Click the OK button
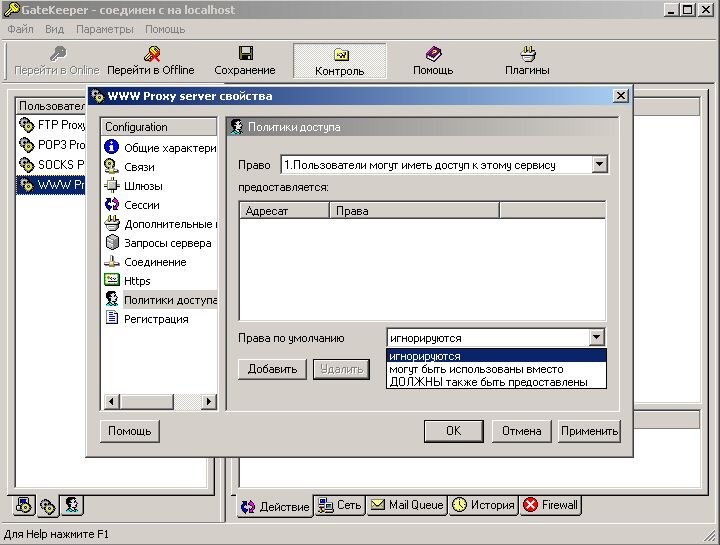 [x=454, y=431]
